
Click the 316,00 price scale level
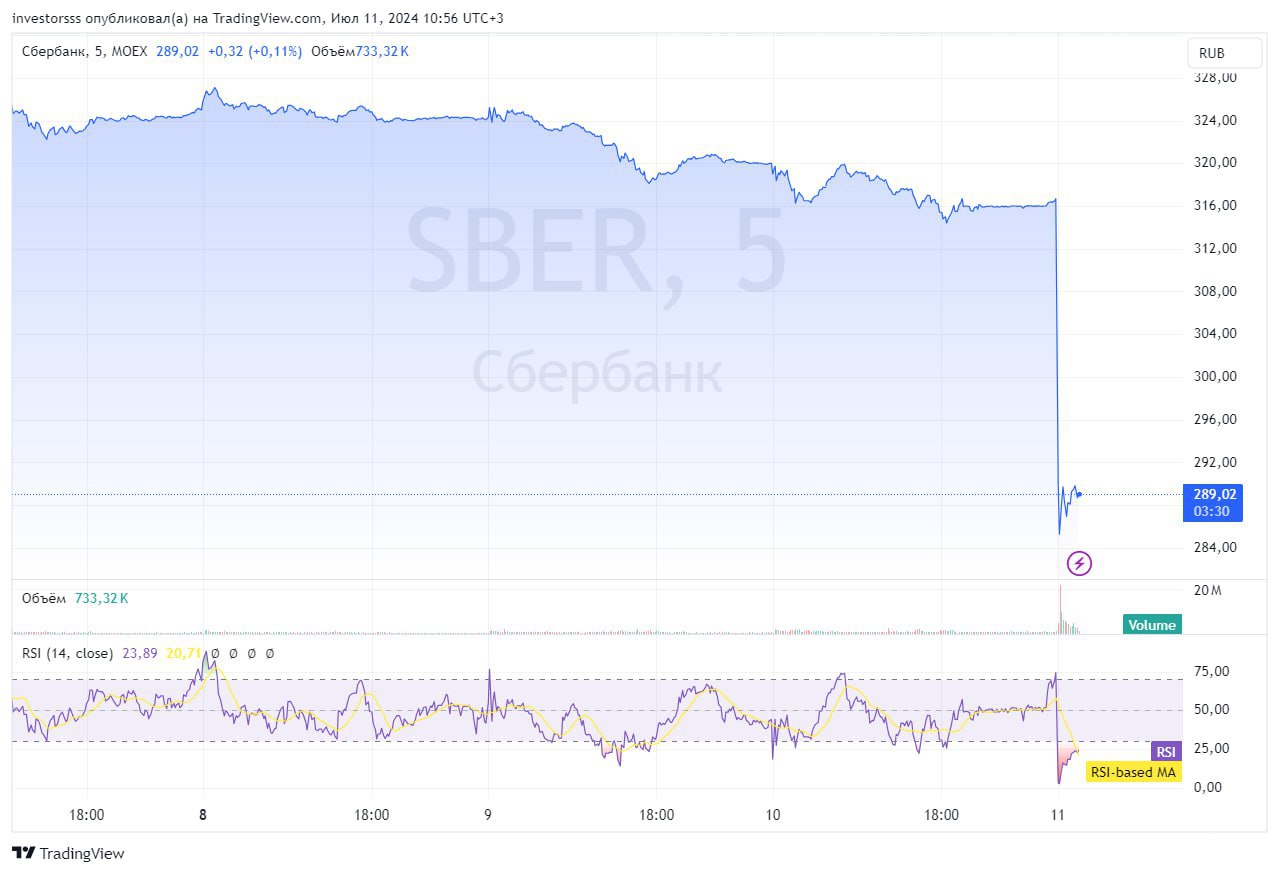click(1215, 206)
